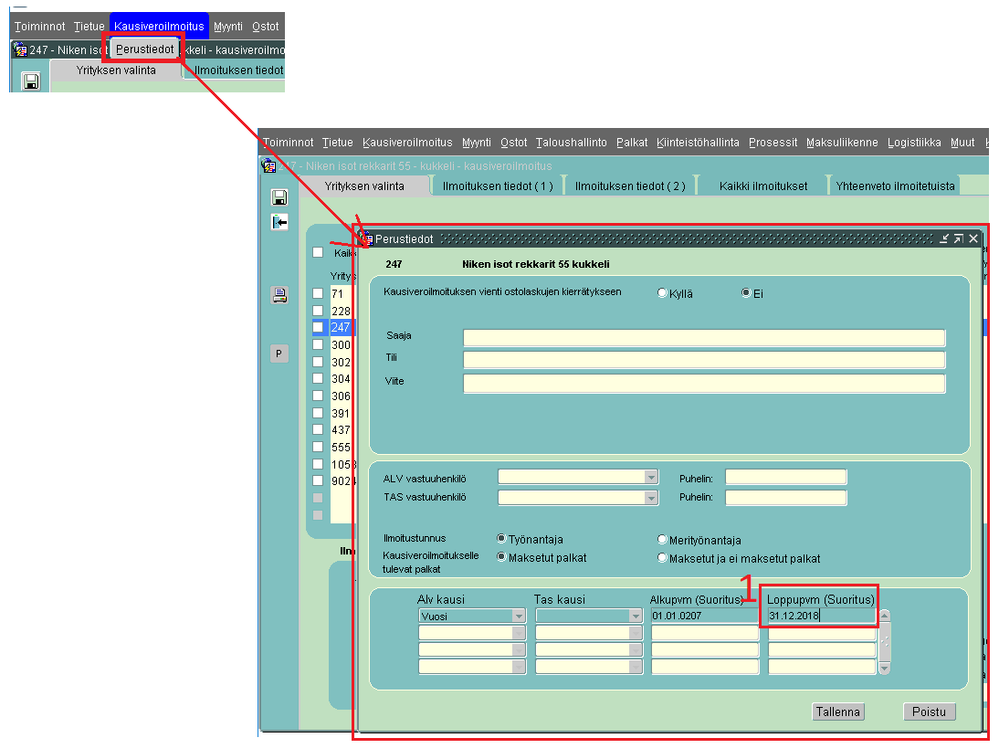The width and height of the screenshot is (999, 750).
Task: Select company row 437
Action: [x=341, y=430]
